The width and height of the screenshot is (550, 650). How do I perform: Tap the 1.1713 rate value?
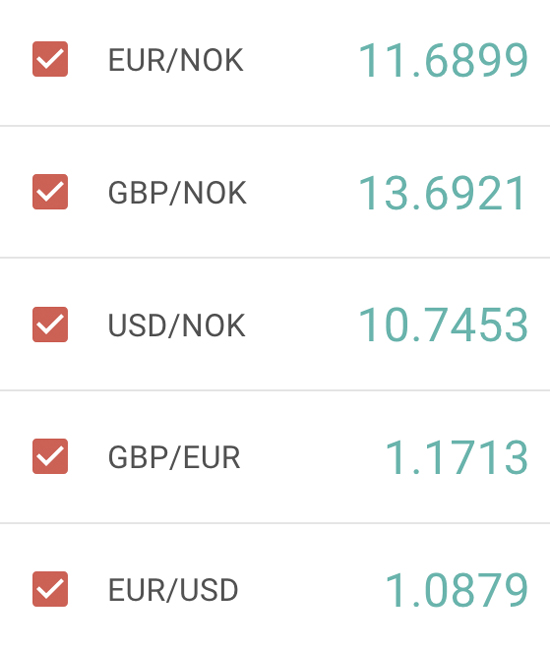(457, 458)
